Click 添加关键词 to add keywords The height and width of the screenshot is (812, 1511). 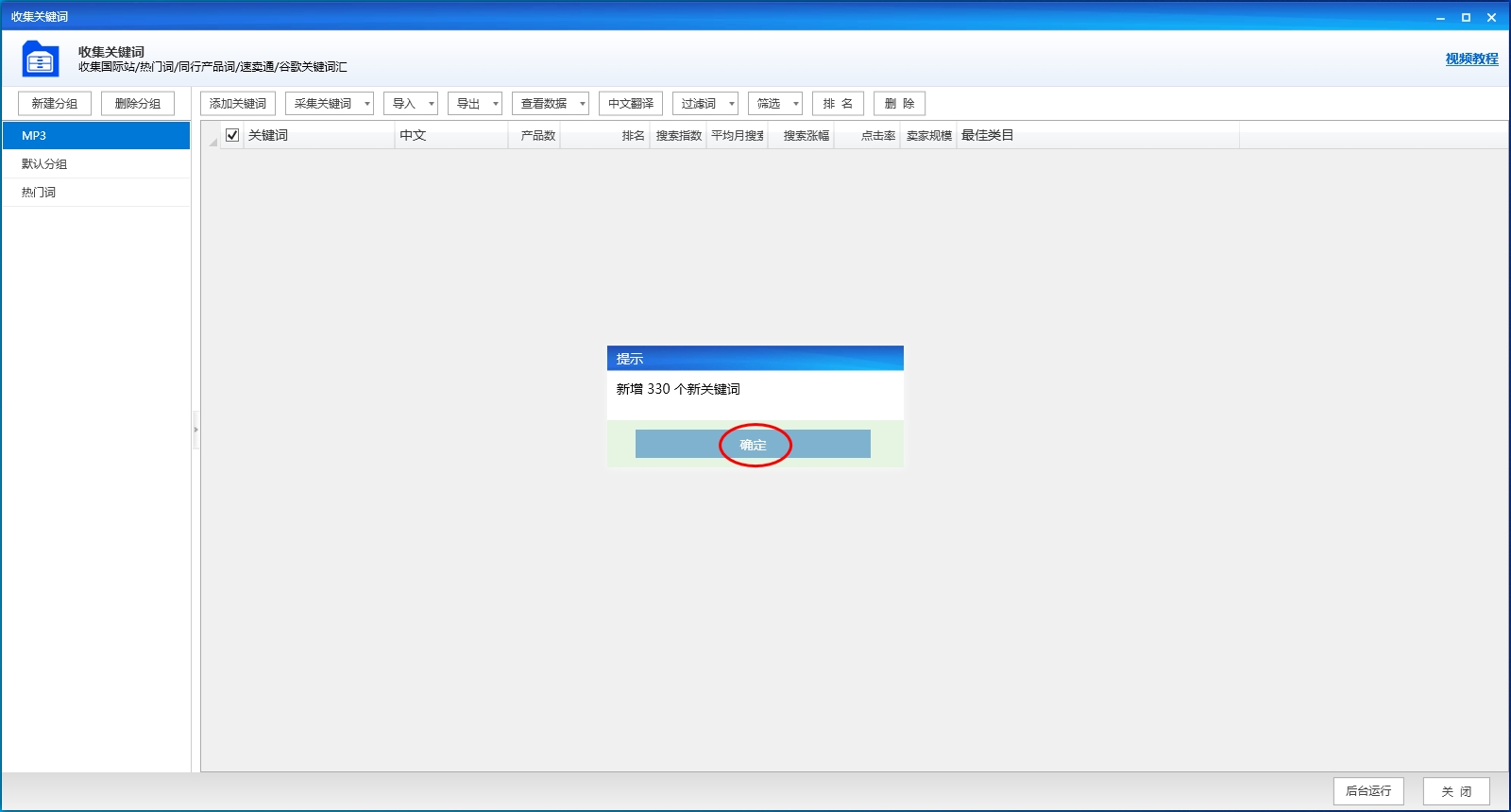(238, 103)
